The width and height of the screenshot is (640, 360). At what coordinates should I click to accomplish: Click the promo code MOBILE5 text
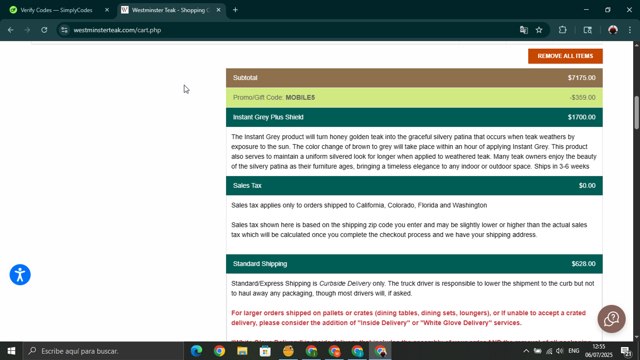coord(300,98)
